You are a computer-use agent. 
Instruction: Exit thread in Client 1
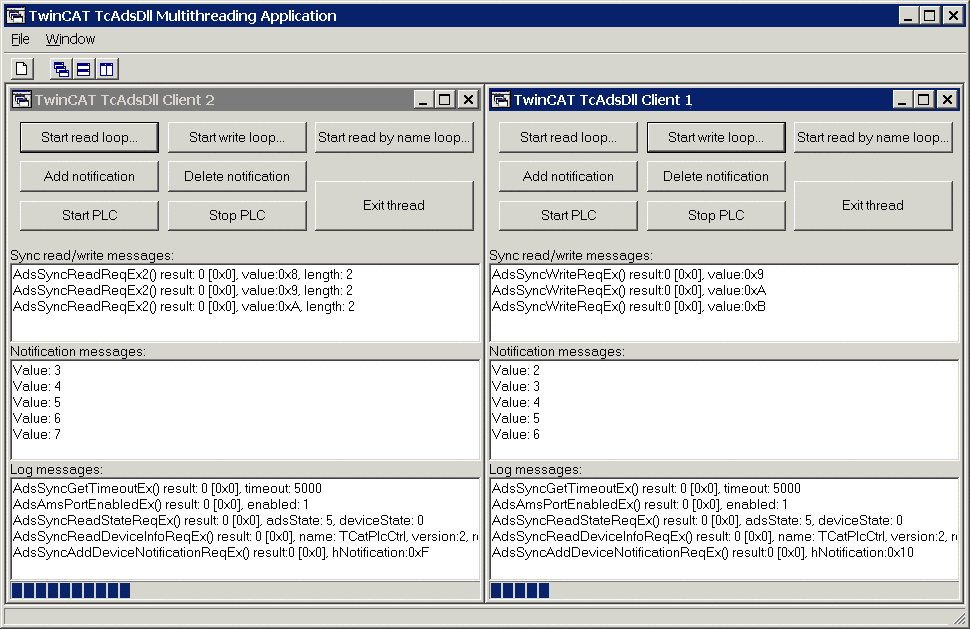click(x=873, y=205)
